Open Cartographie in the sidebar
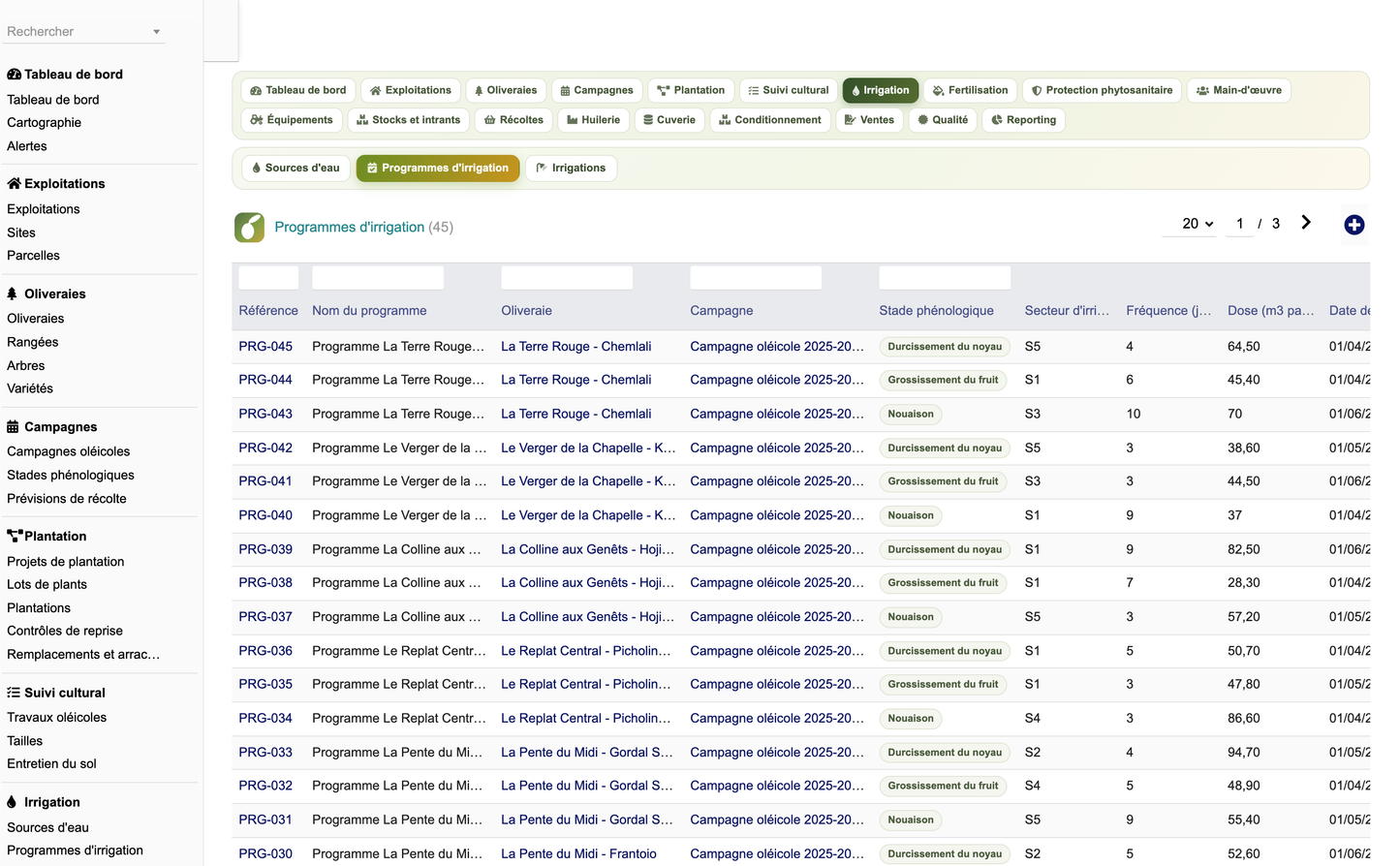Viewport: 1400px width, 866px height. [x=45, y=123]
